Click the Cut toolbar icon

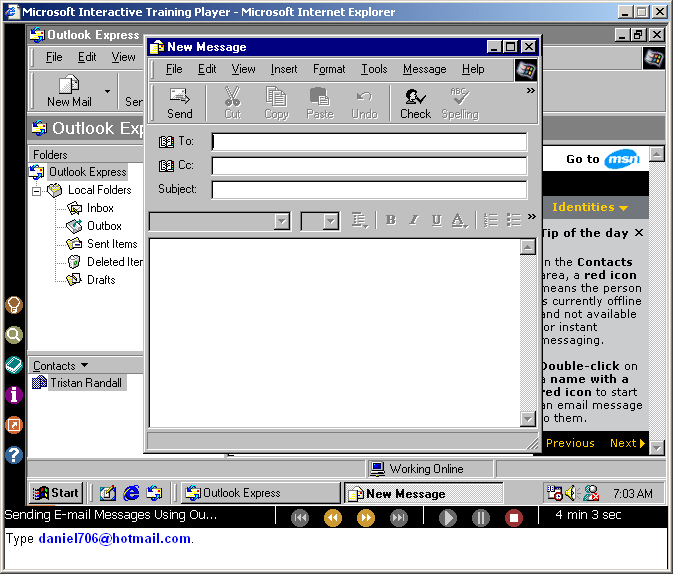(x=233, y=103)
